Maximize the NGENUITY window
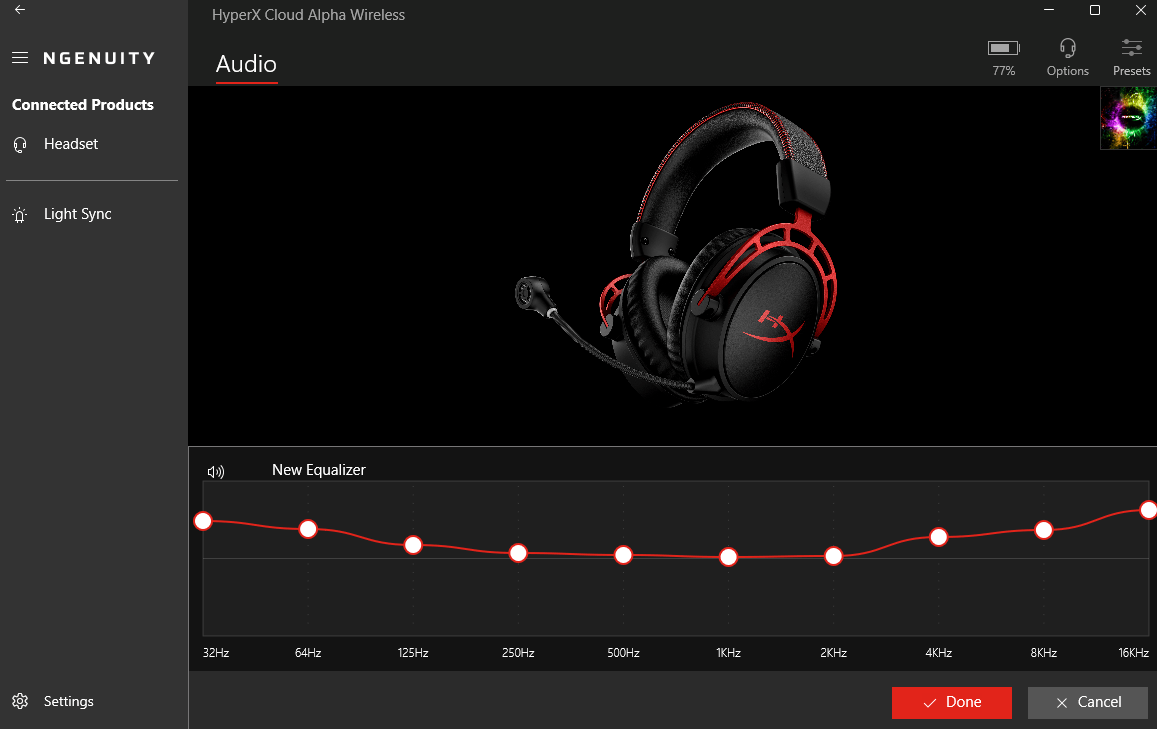Viewport: 1157px width, 729px height. pyautogui.click(x=1095, y=10)
